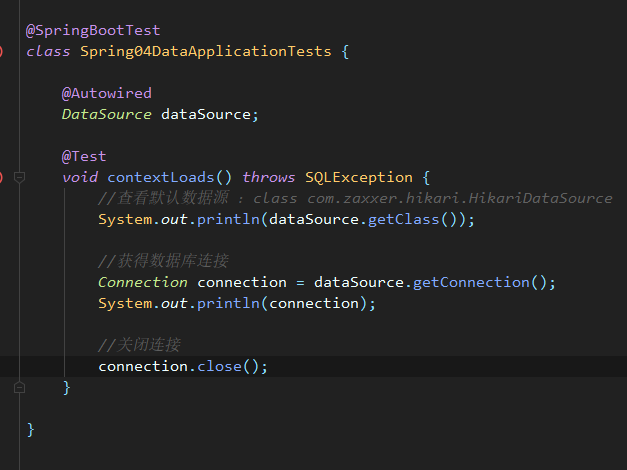This screenshot has width=627, height=470.
Task: Click the 获得数据库连接 comment
Action: pyautogui.click(x=163, y=261)
